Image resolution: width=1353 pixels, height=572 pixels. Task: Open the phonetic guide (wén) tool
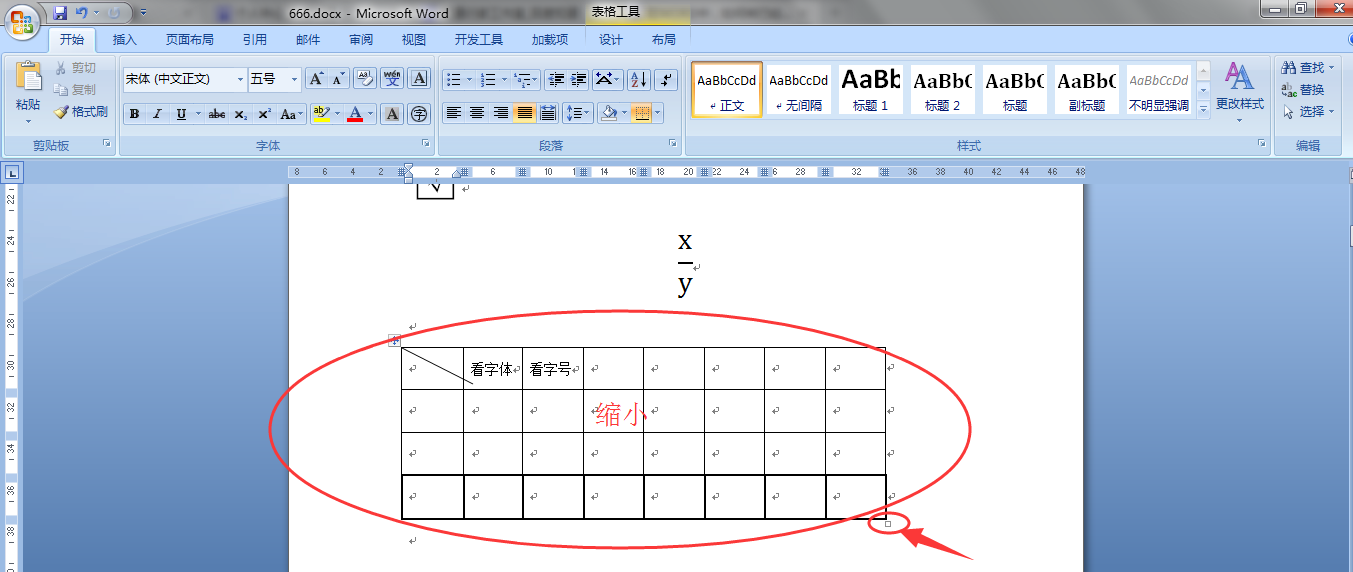click(392, 79)
